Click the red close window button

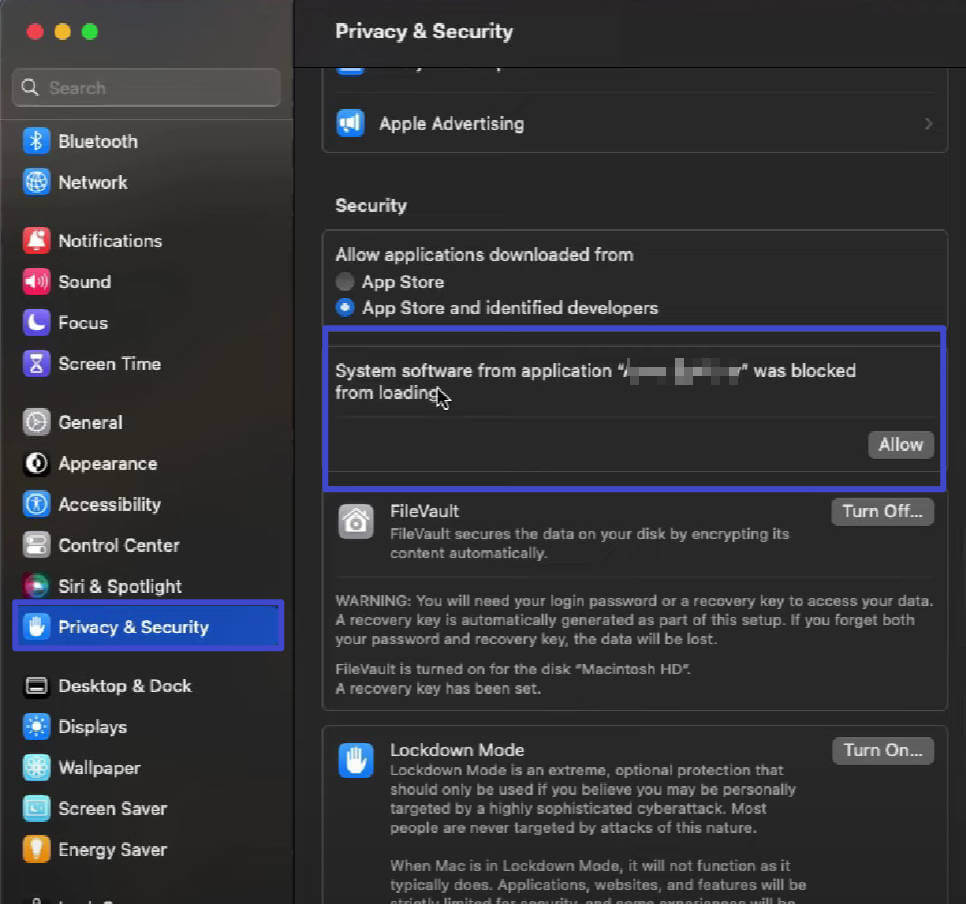[x=35, y=31]
